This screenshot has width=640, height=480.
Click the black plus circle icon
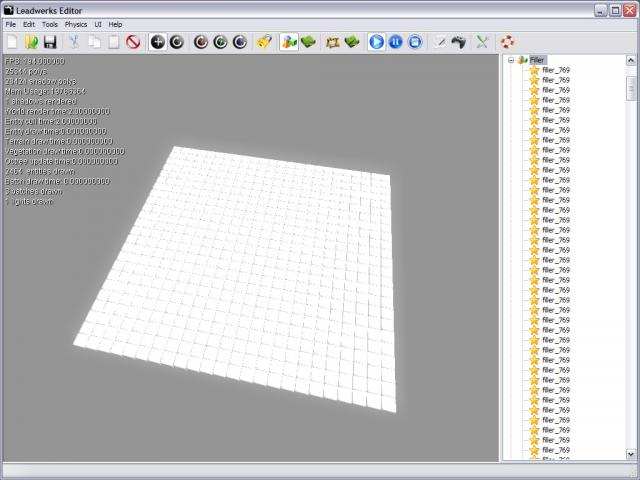(x=157, y=42)
